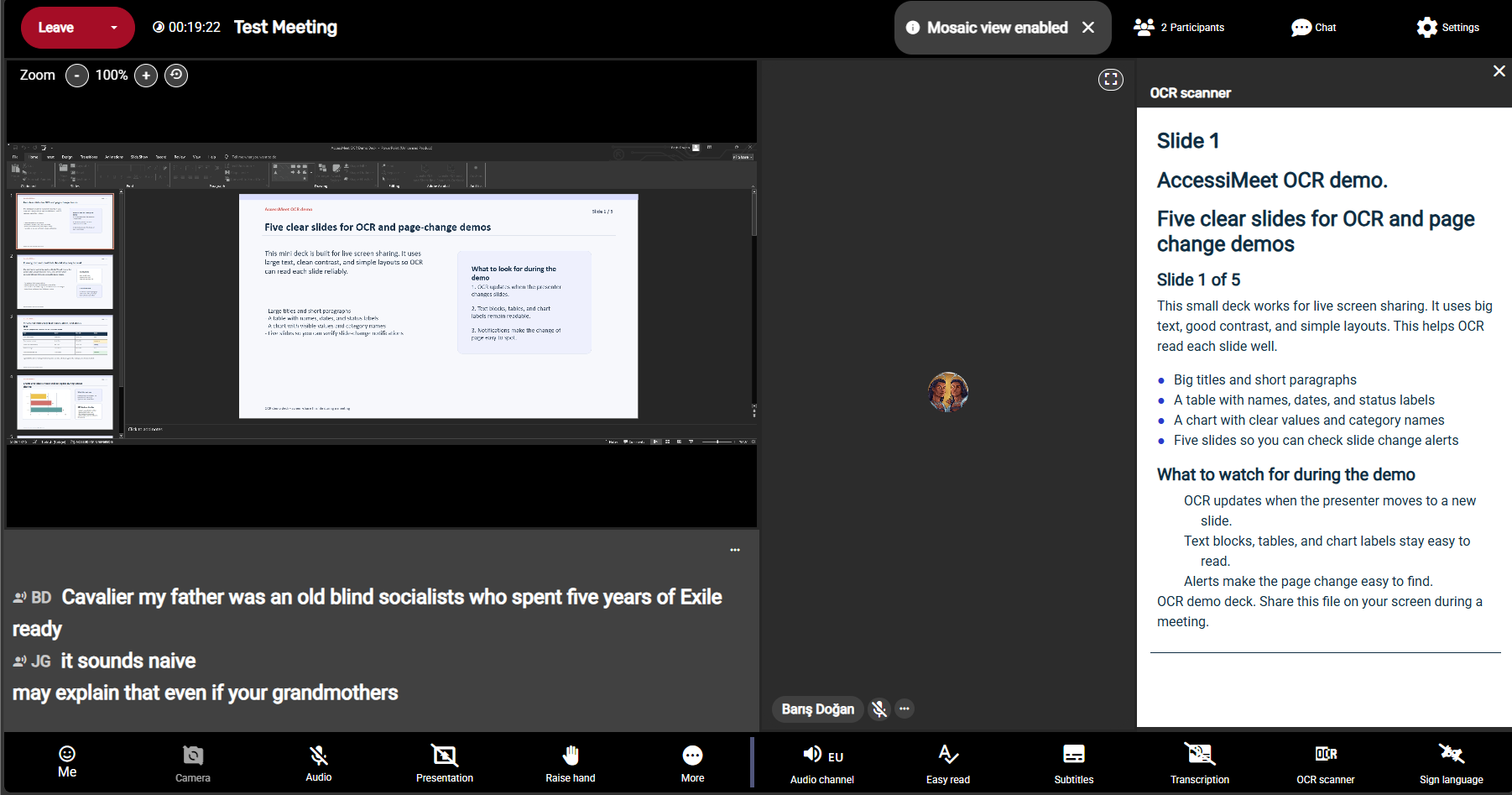Image resolution: width=1512 pixels, height=795 pixels.
Task: Click 'Big titles and short paragraphs' bullet
Action: click(1264, 379)
